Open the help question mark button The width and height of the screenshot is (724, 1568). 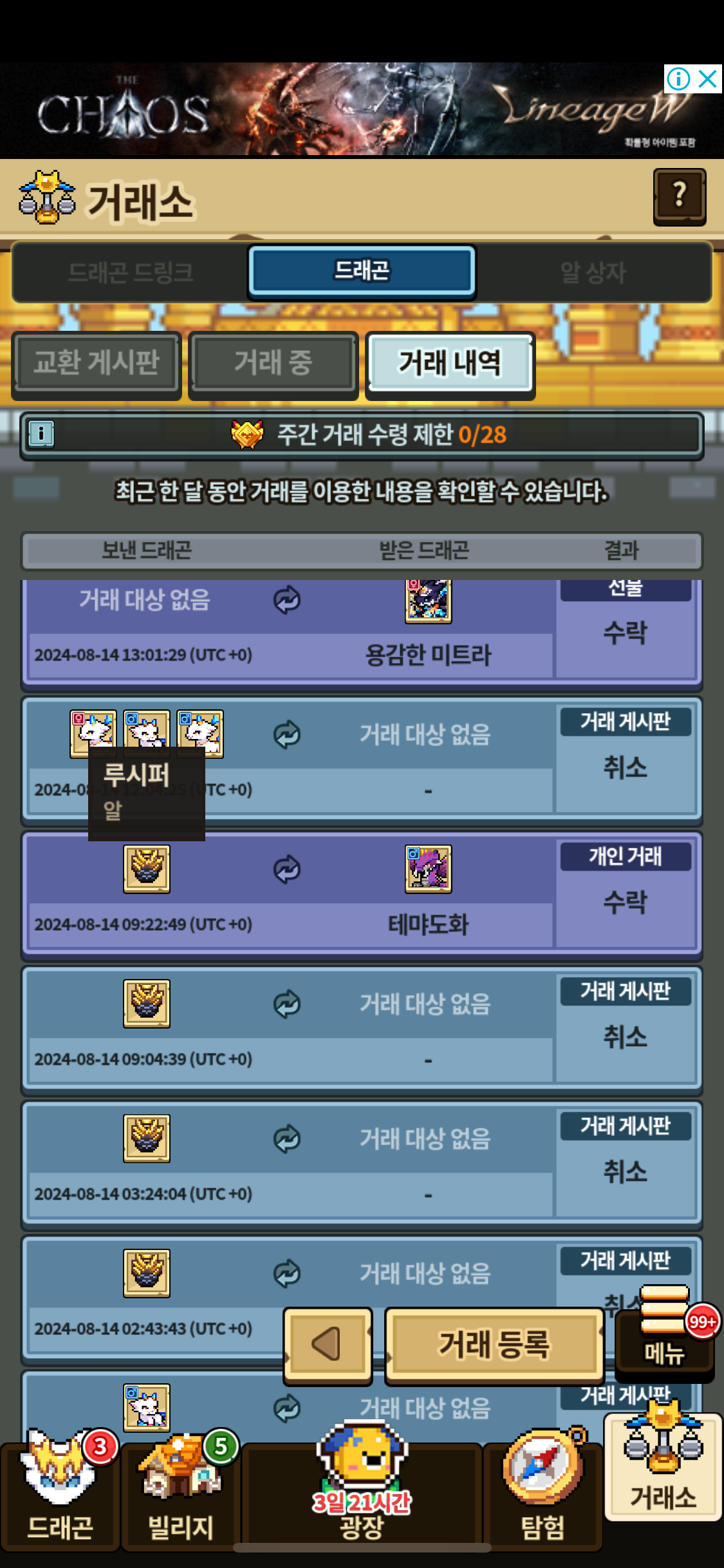(x=680, y=196)
